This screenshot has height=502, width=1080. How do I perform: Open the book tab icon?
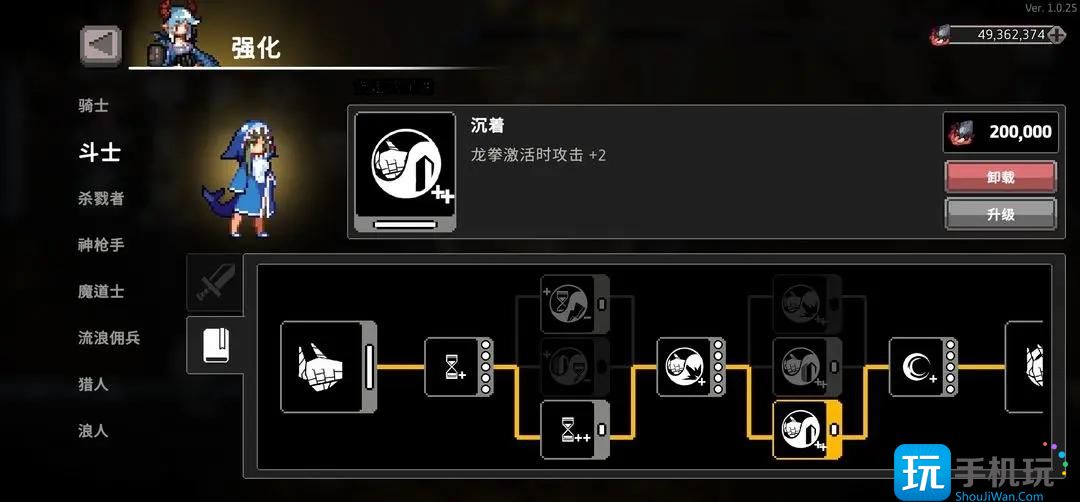(215, 345)
